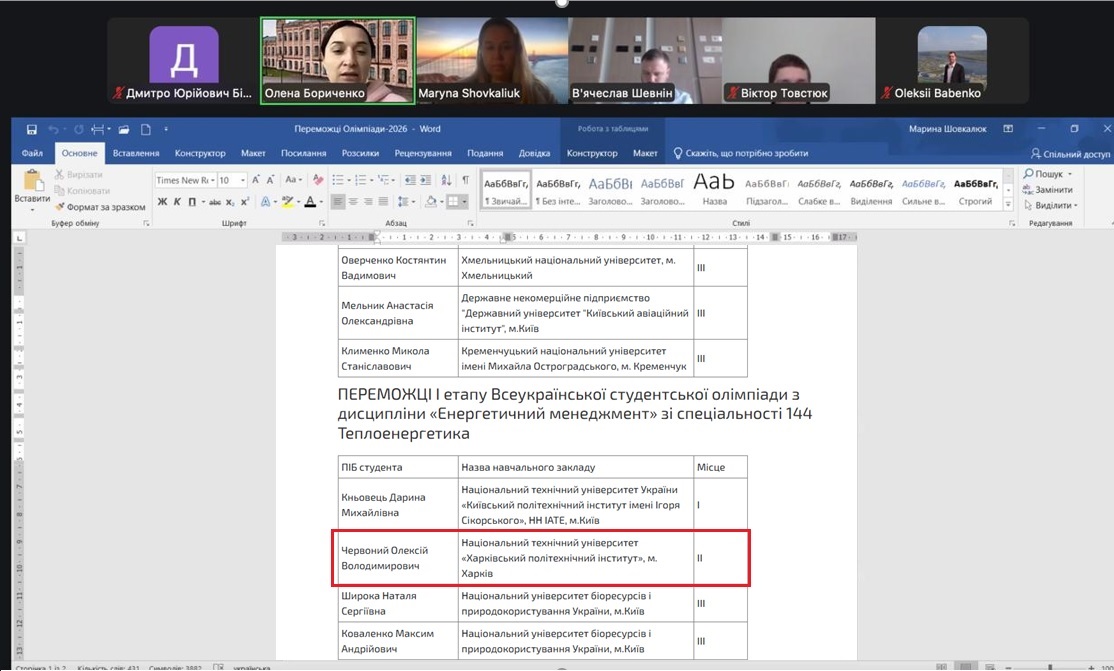The width and height of the screenshot is (1114, 671).
Task: Toggle show paragraph marks (¶)
Action: [x=465, y=180]
